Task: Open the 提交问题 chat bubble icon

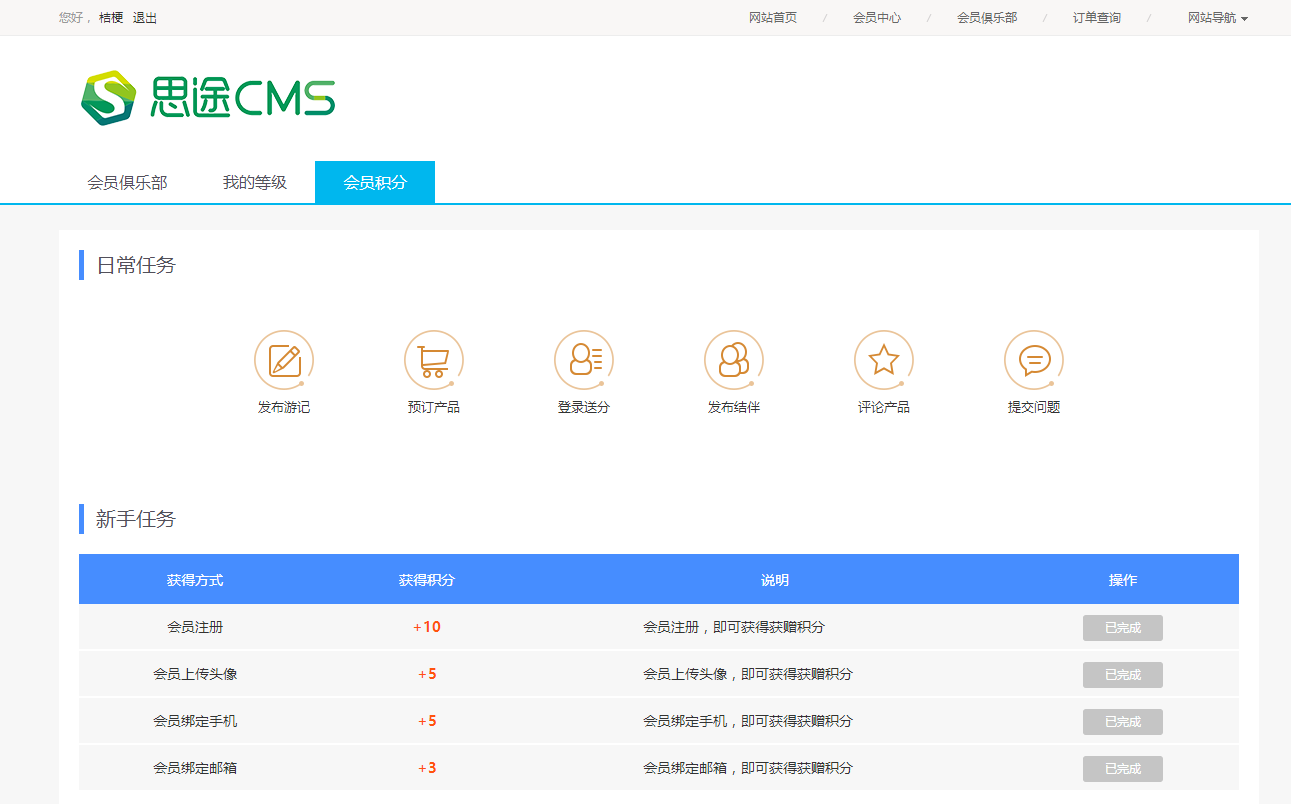Action: point(1034,360)
